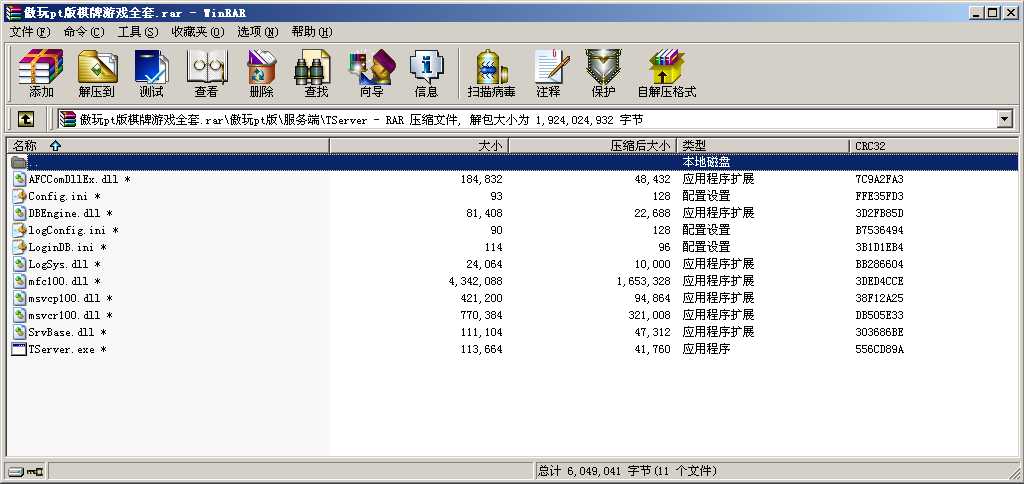Viewport: 1024px width, 484px height.
Task: Click the 信息 (Info) toolbar icon
Action: point(426,73)
